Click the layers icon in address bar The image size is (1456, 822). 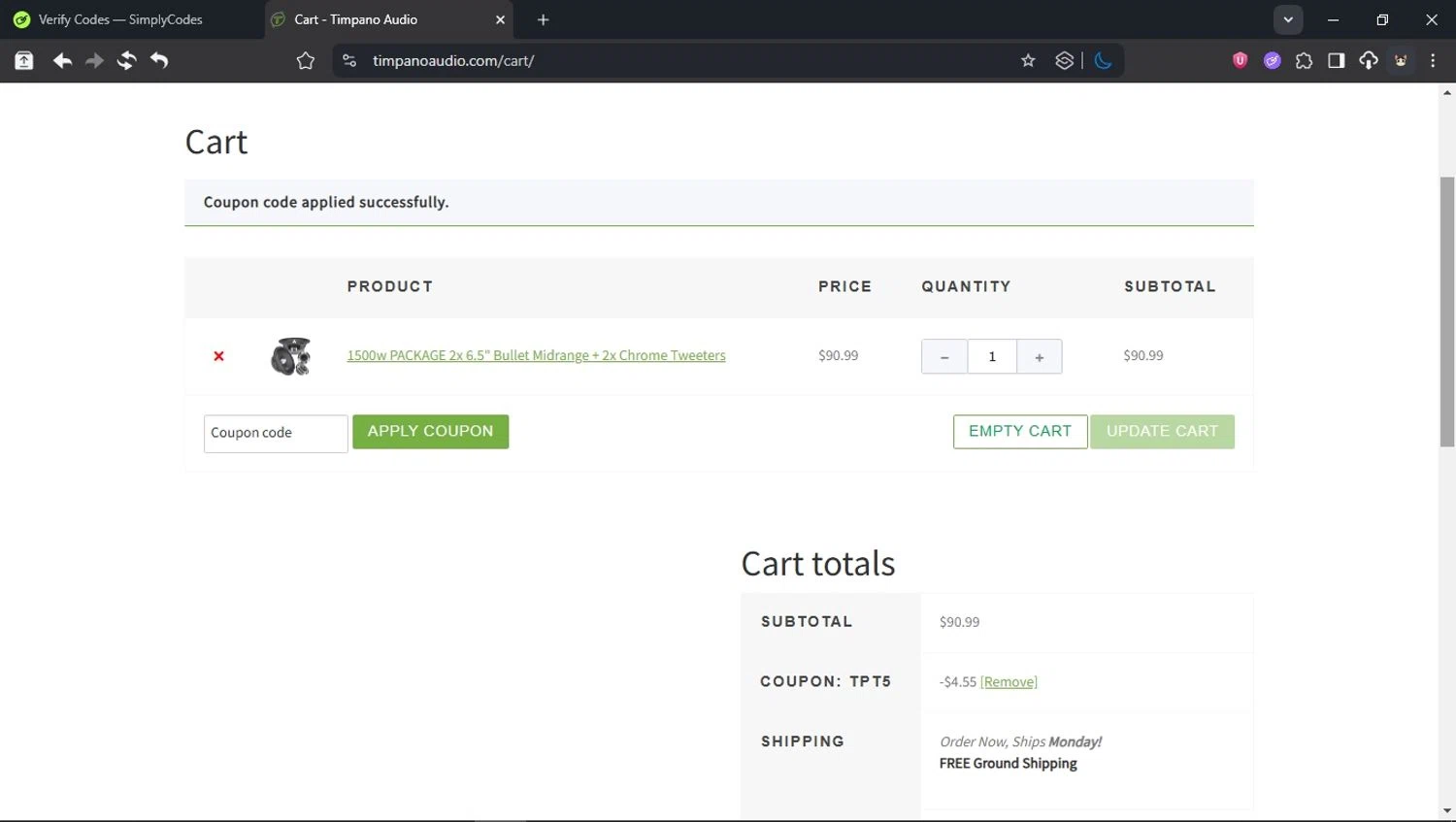pos(1065,60)
